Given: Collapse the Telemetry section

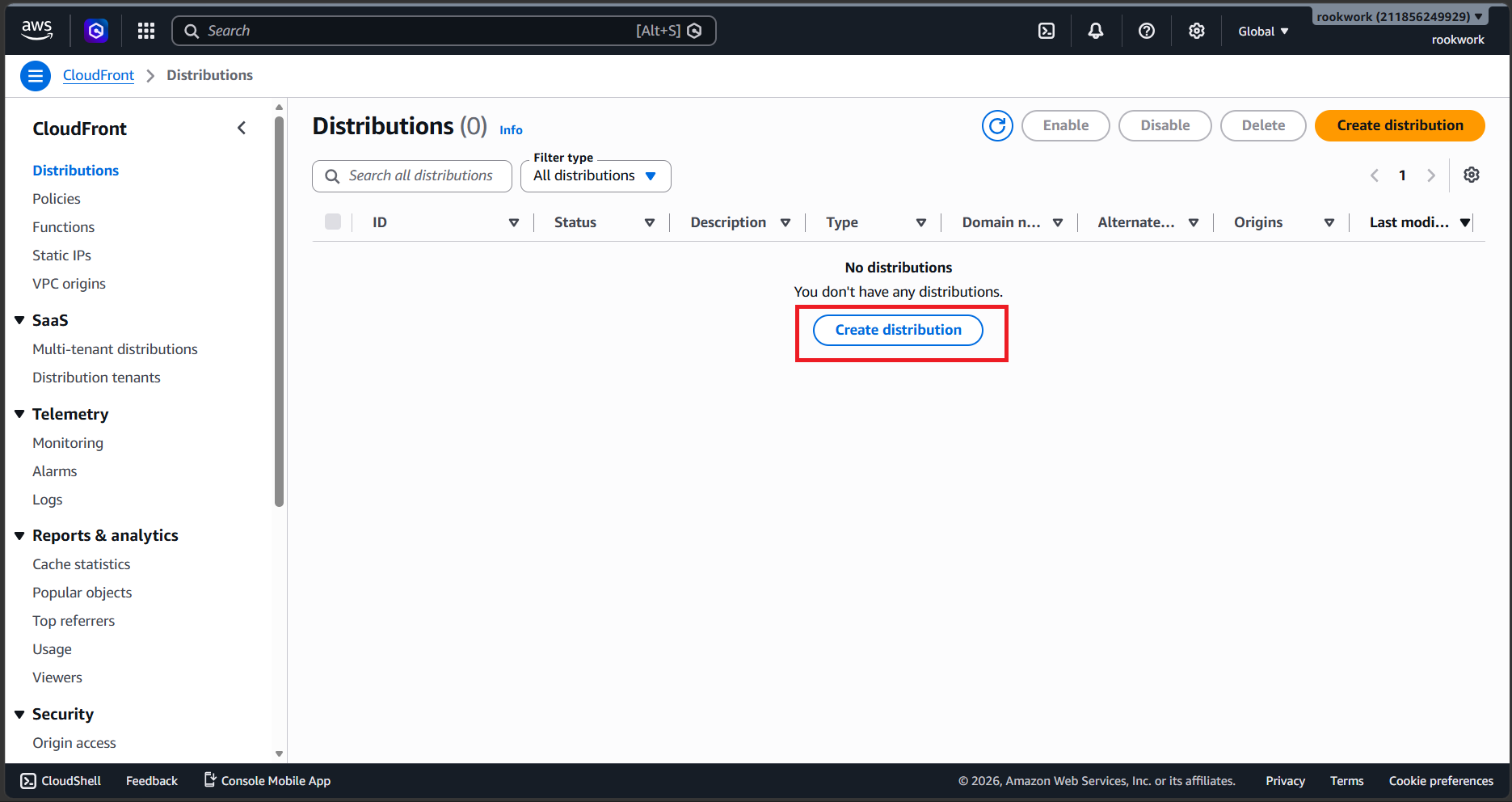Looking at the screenshot, I should 19,414.
